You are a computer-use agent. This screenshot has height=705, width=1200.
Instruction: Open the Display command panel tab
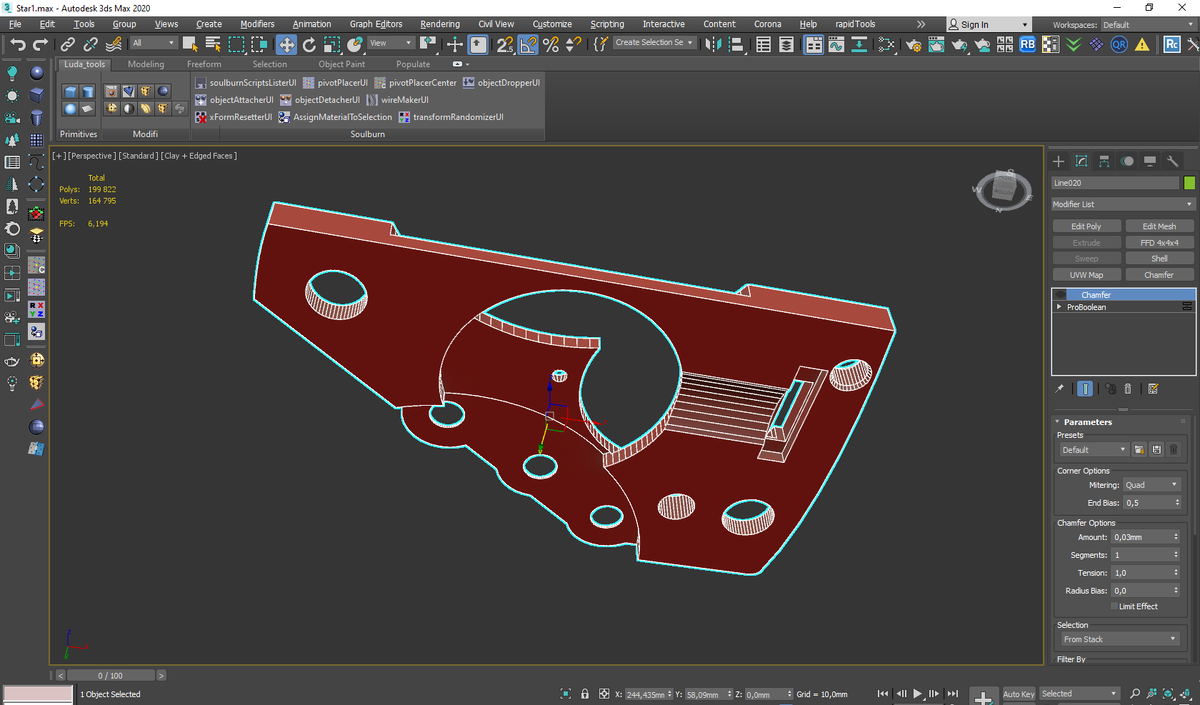click(x=1151, y=161)
